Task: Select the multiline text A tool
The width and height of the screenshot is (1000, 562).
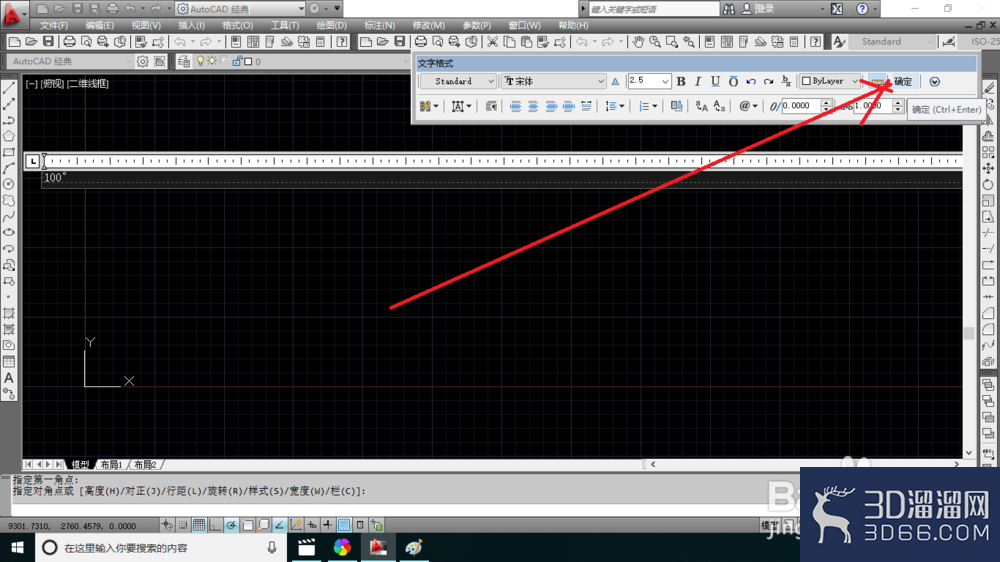Action: pos(9,378)
